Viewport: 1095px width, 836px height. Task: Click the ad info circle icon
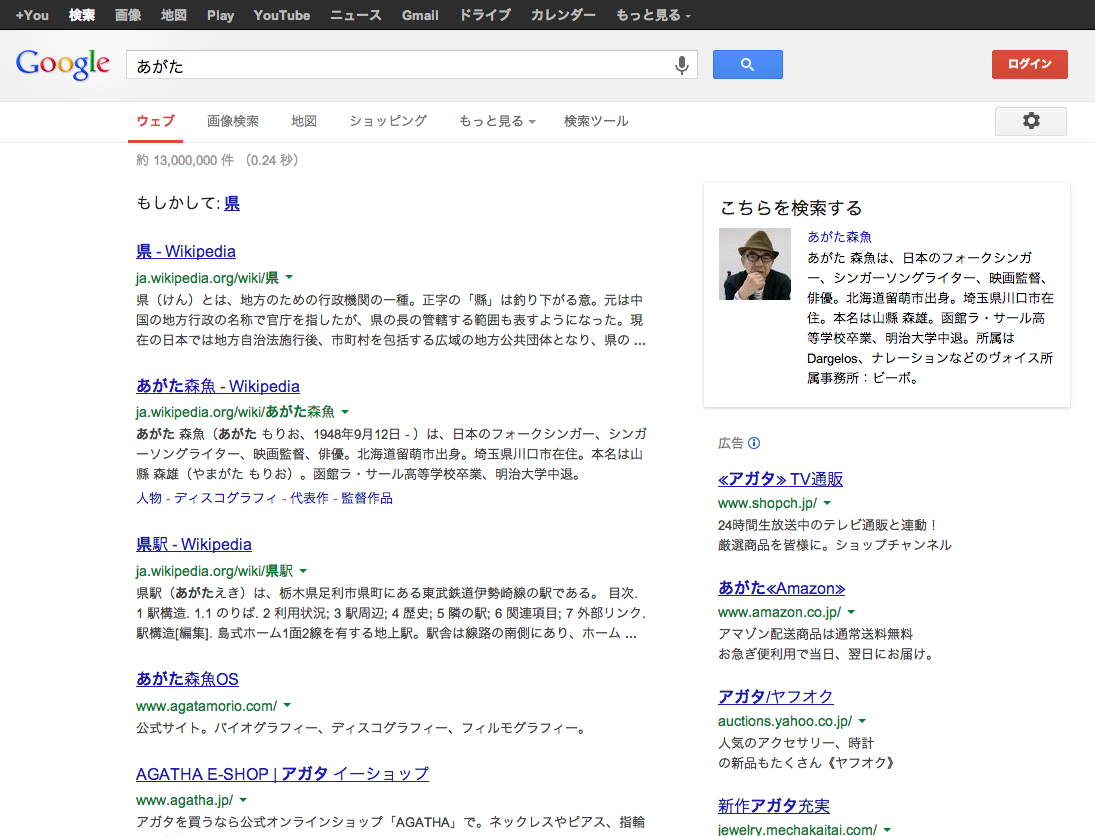coord(754,443)
